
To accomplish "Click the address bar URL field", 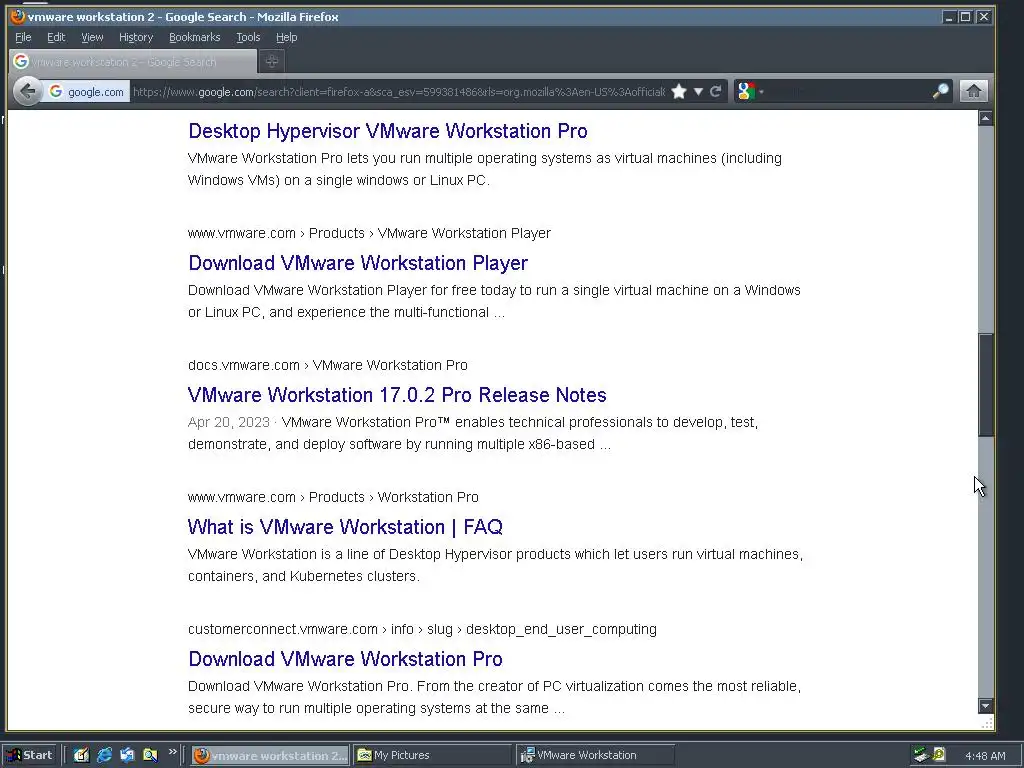I will click(399, 91).
